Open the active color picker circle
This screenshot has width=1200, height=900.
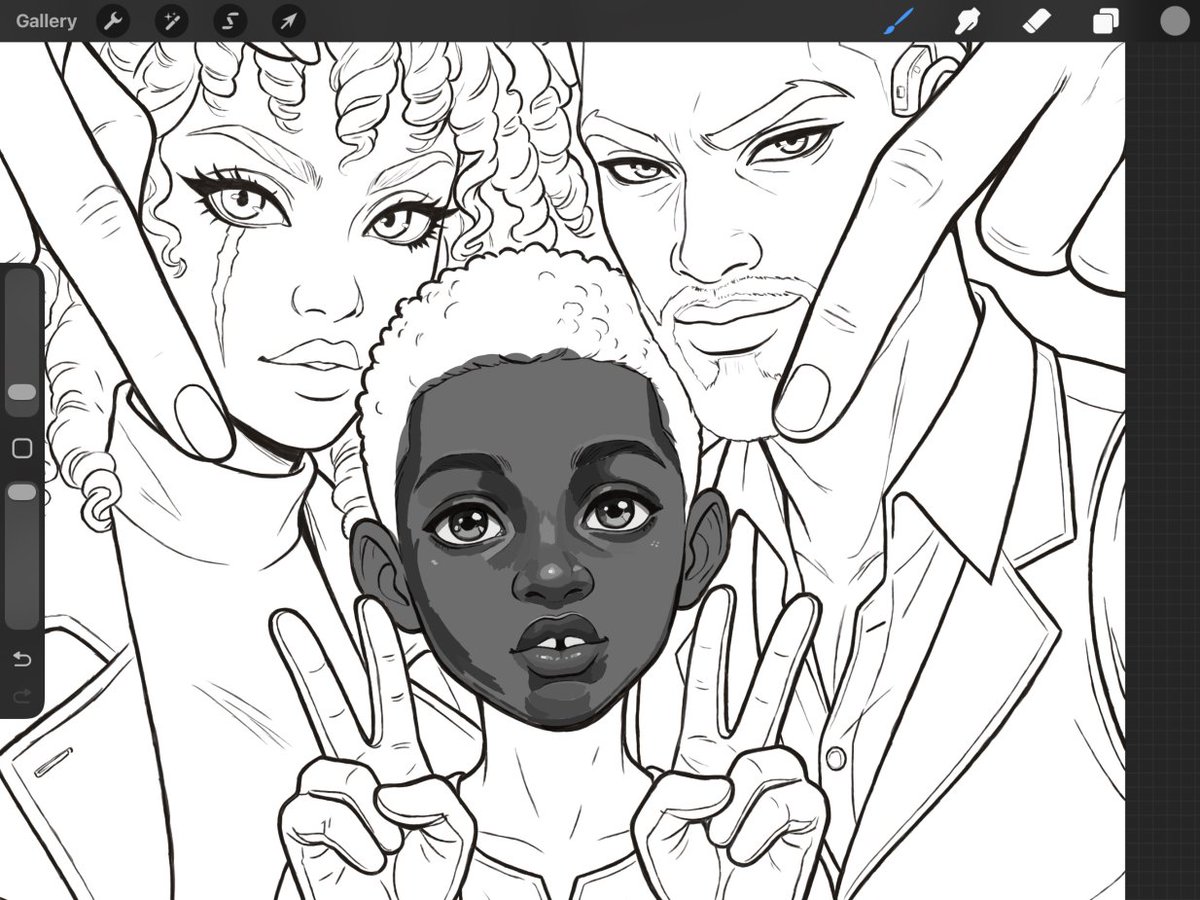(1174, 21)
